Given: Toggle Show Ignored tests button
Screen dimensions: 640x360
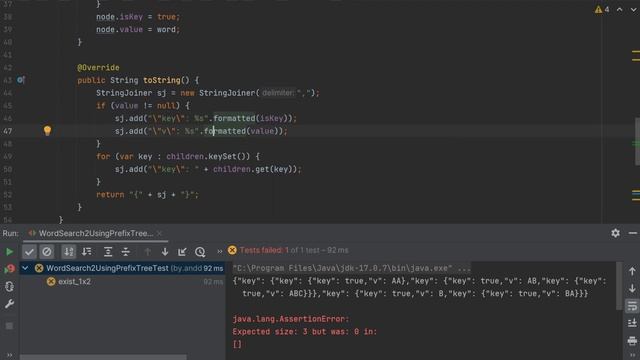Looking at the screenshot, I should [47, 252].
